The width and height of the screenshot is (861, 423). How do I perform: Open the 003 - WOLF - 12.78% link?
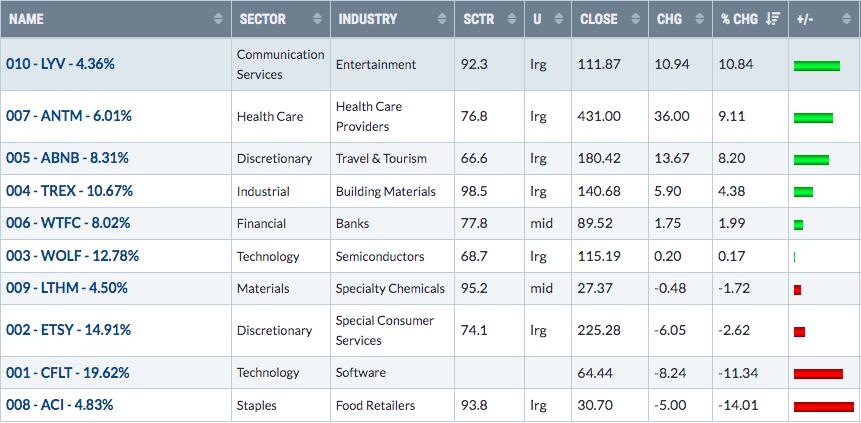click(72, 256)
